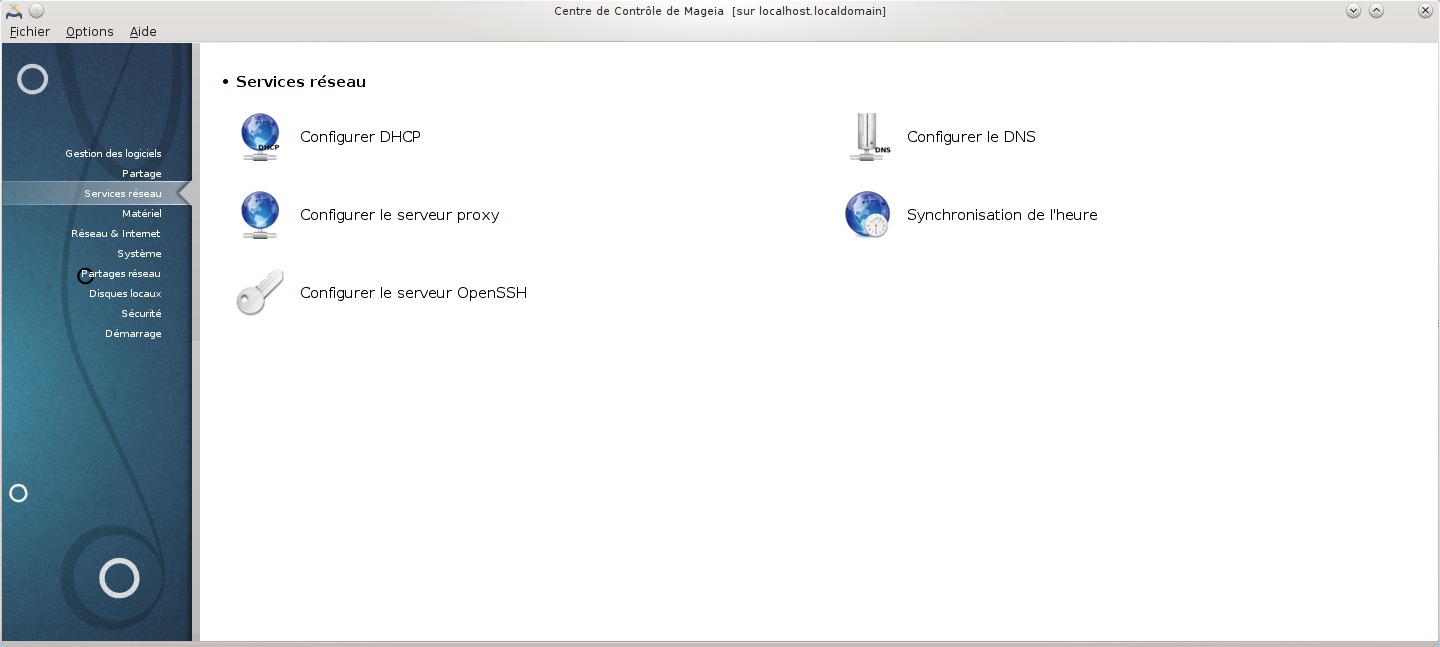Click the Configurer le serveur proxy label
The height and width of the screenshot is (647, 1440).
pos(399,215)
